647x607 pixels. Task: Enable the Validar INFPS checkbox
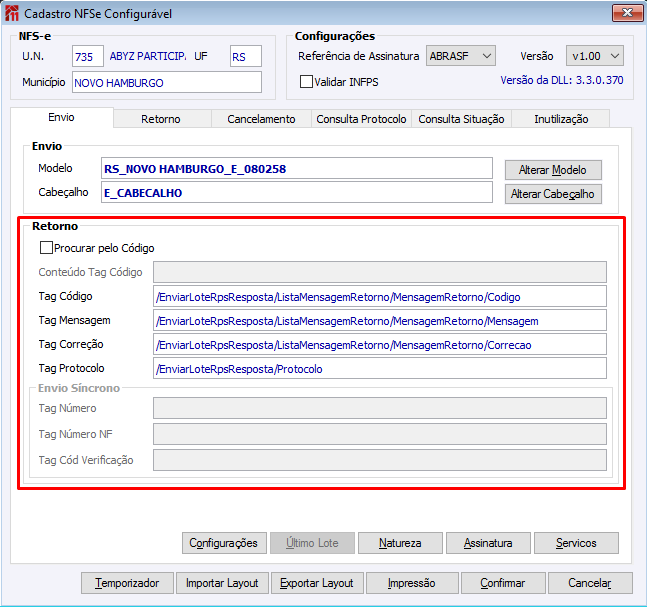click(306, 82)
